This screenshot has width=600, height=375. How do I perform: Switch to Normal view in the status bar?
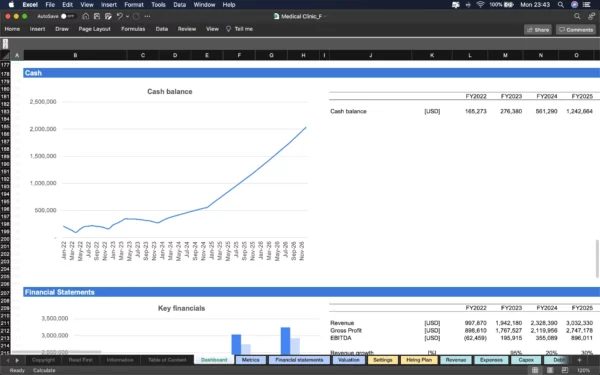(535, 370)
